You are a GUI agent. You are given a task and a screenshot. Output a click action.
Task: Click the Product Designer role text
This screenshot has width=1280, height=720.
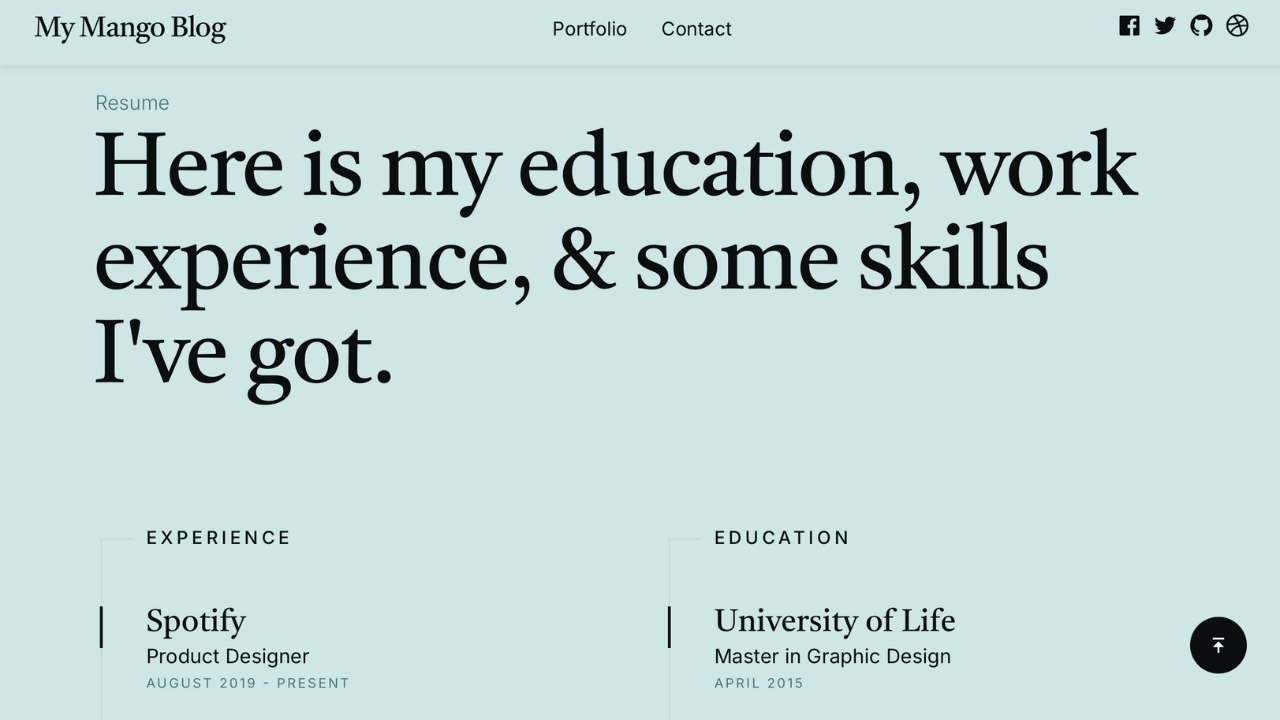(228, 656)
